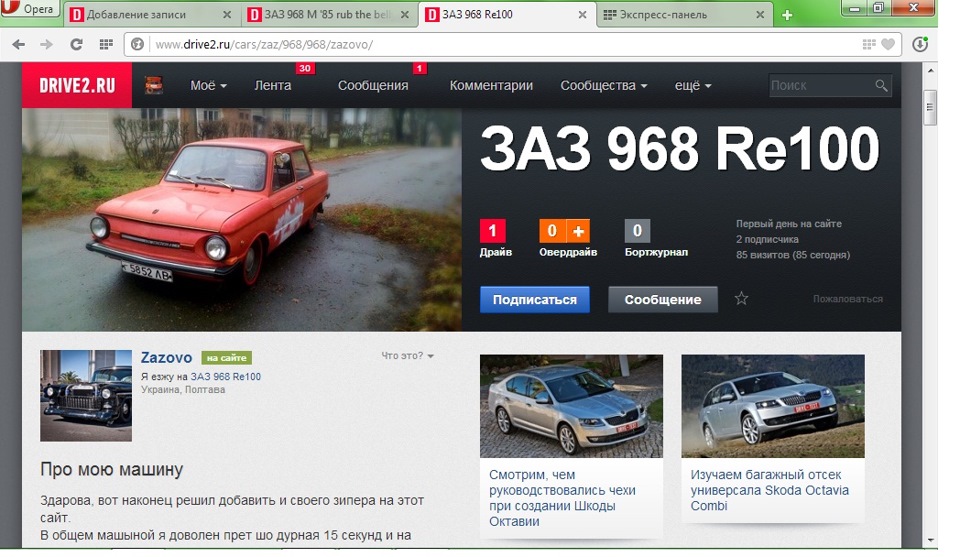This screenshot has height=557, width=960.
Task: Click the search magnifier icon
Action: pyautogui.click(x=881, y=86)
